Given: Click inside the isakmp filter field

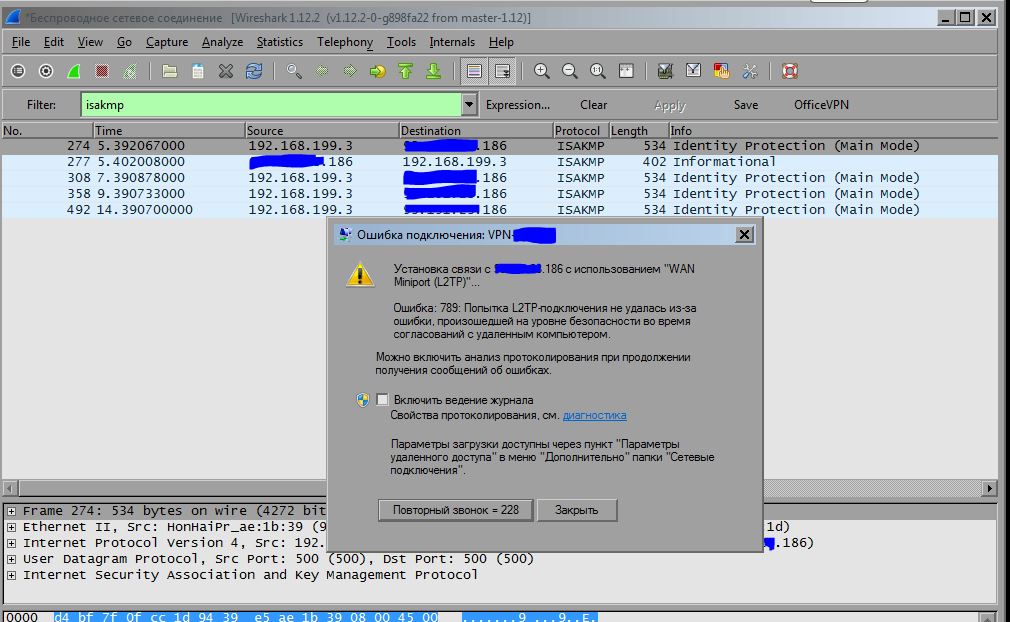Looking at the screenshot, I should click(271, 105).
